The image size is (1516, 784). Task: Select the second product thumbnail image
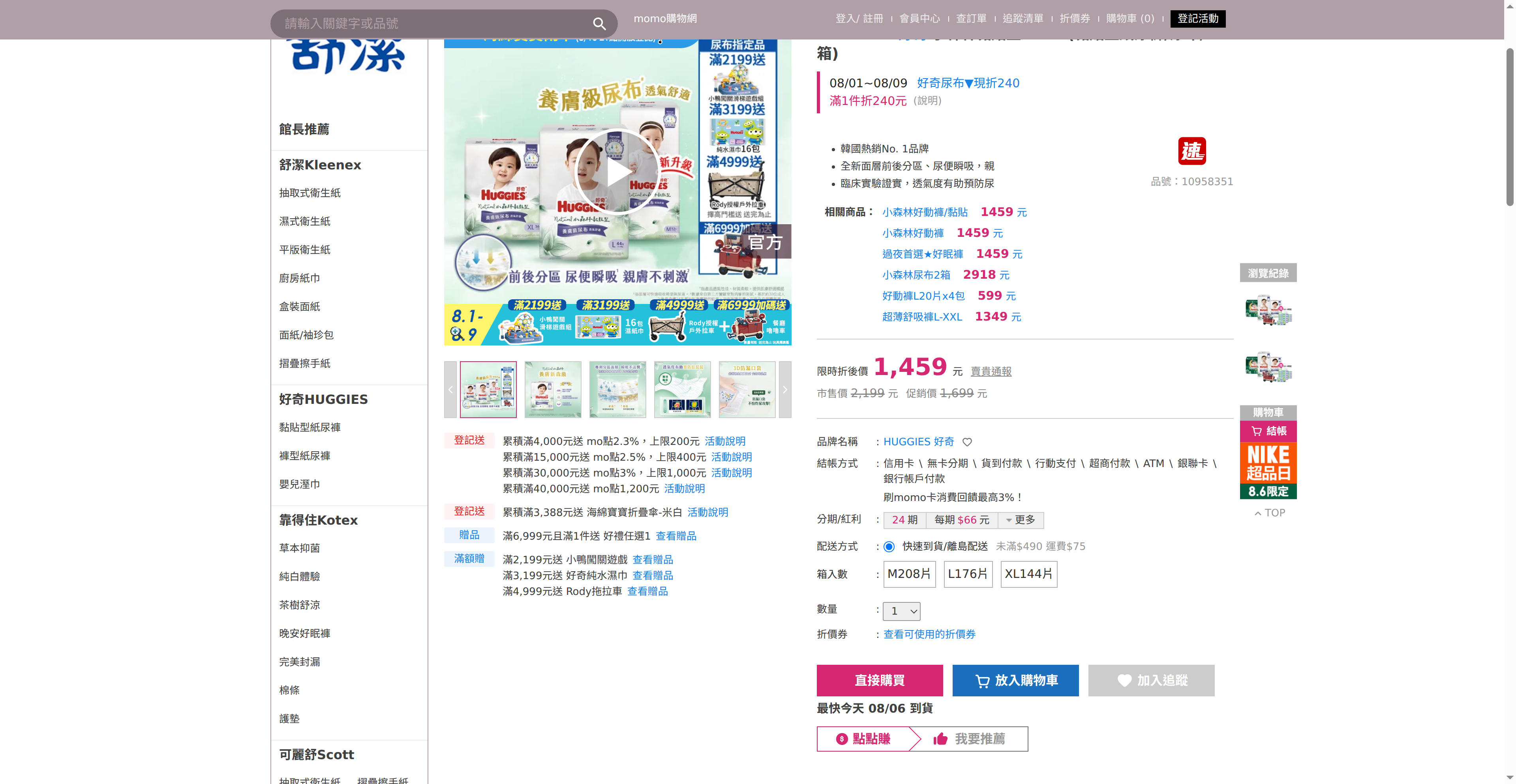(553, 390)
